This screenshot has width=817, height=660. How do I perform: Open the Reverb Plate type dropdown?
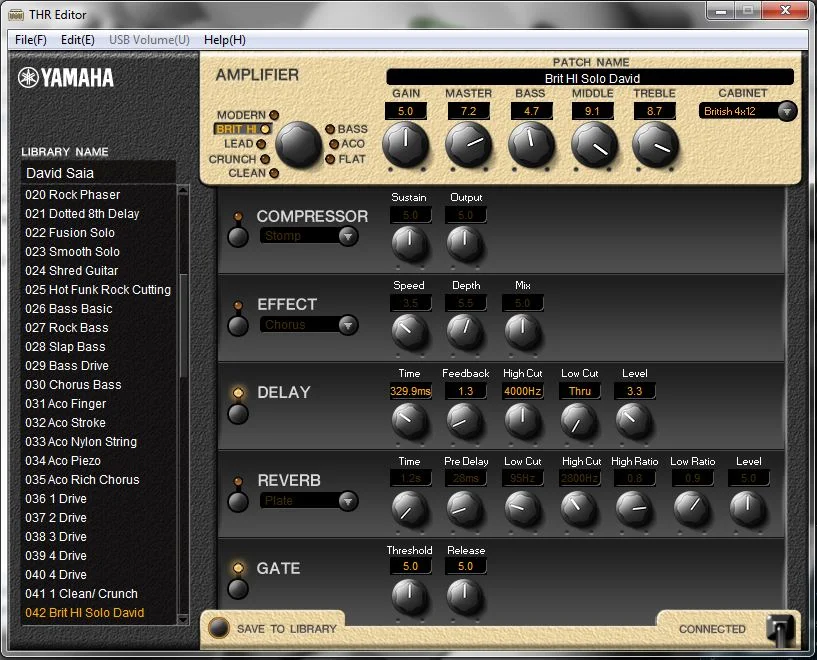309,500
